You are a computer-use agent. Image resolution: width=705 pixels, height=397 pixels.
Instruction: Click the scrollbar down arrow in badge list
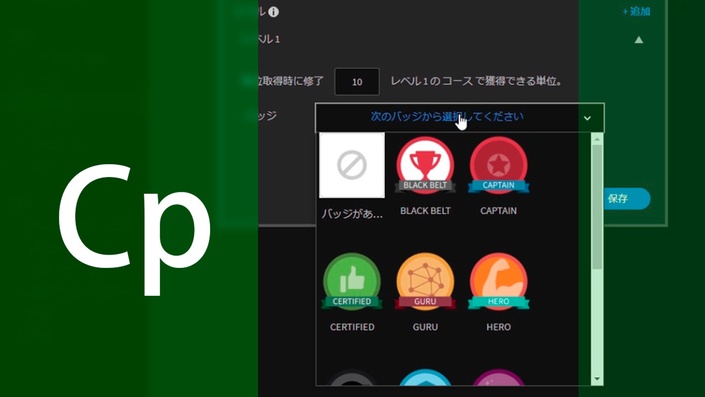[x=597, y=379]
